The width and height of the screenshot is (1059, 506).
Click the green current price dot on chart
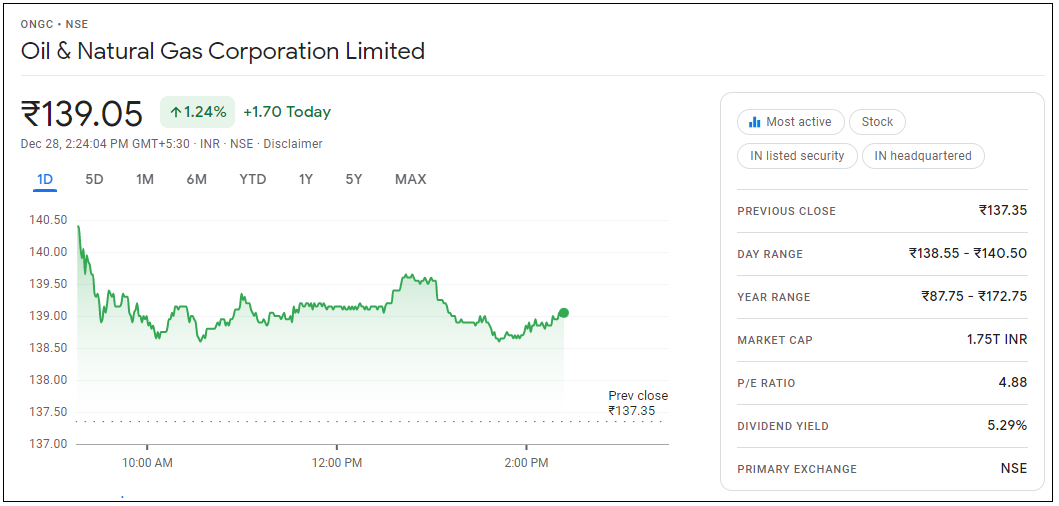pos(563,313)
